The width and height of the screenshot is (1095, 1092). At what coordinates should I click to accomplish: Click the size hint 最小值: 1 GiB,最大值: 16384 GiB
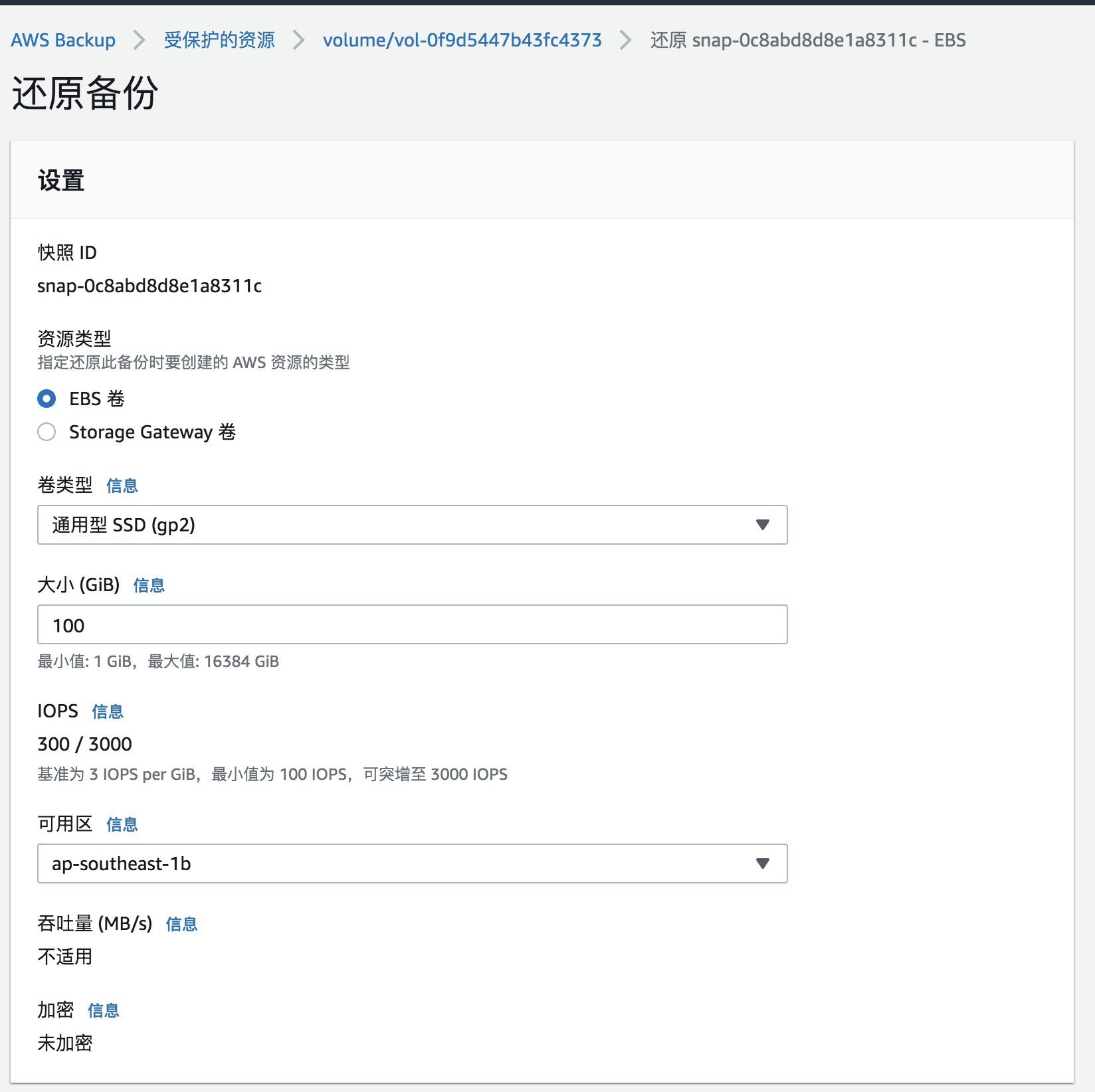point(158,662)
